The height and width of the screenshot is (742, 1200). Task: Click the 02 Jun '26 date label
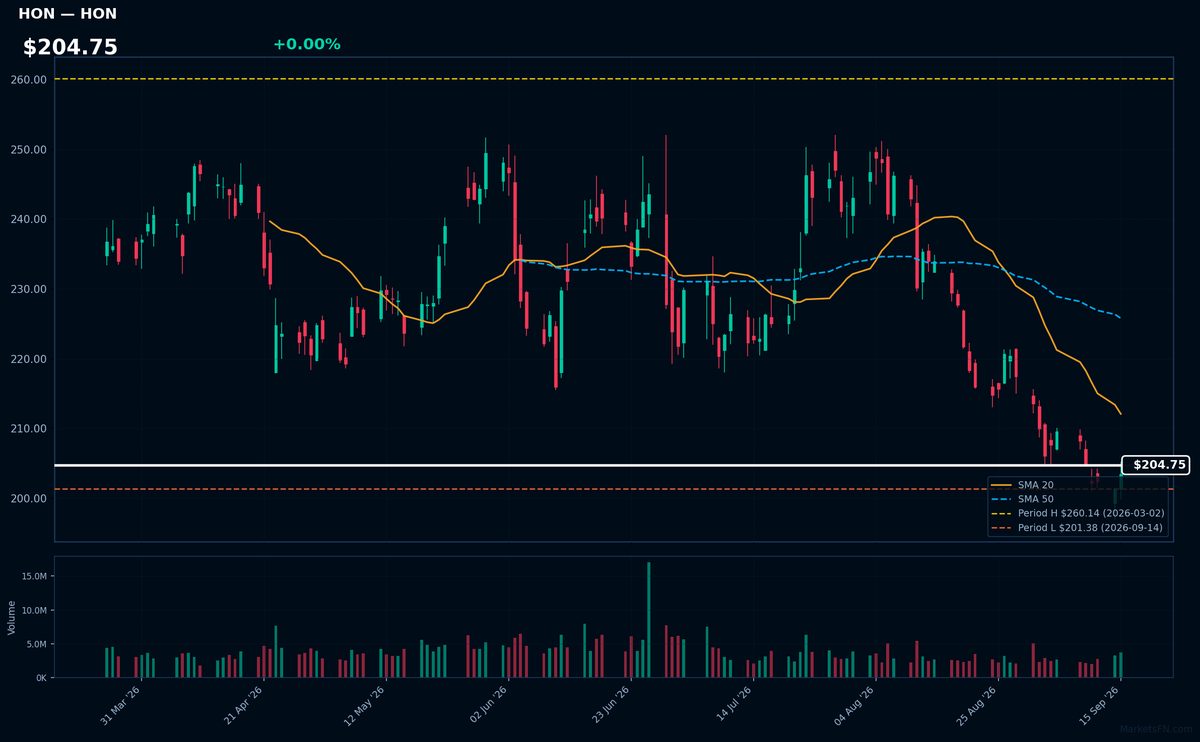click(x=487, y=706)
